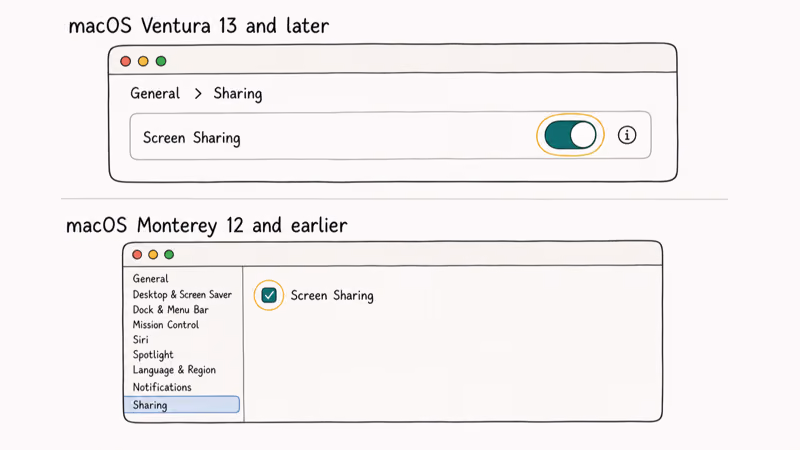
Task: Minimize the Ventura window with yellow button
Action: [143, 61]
